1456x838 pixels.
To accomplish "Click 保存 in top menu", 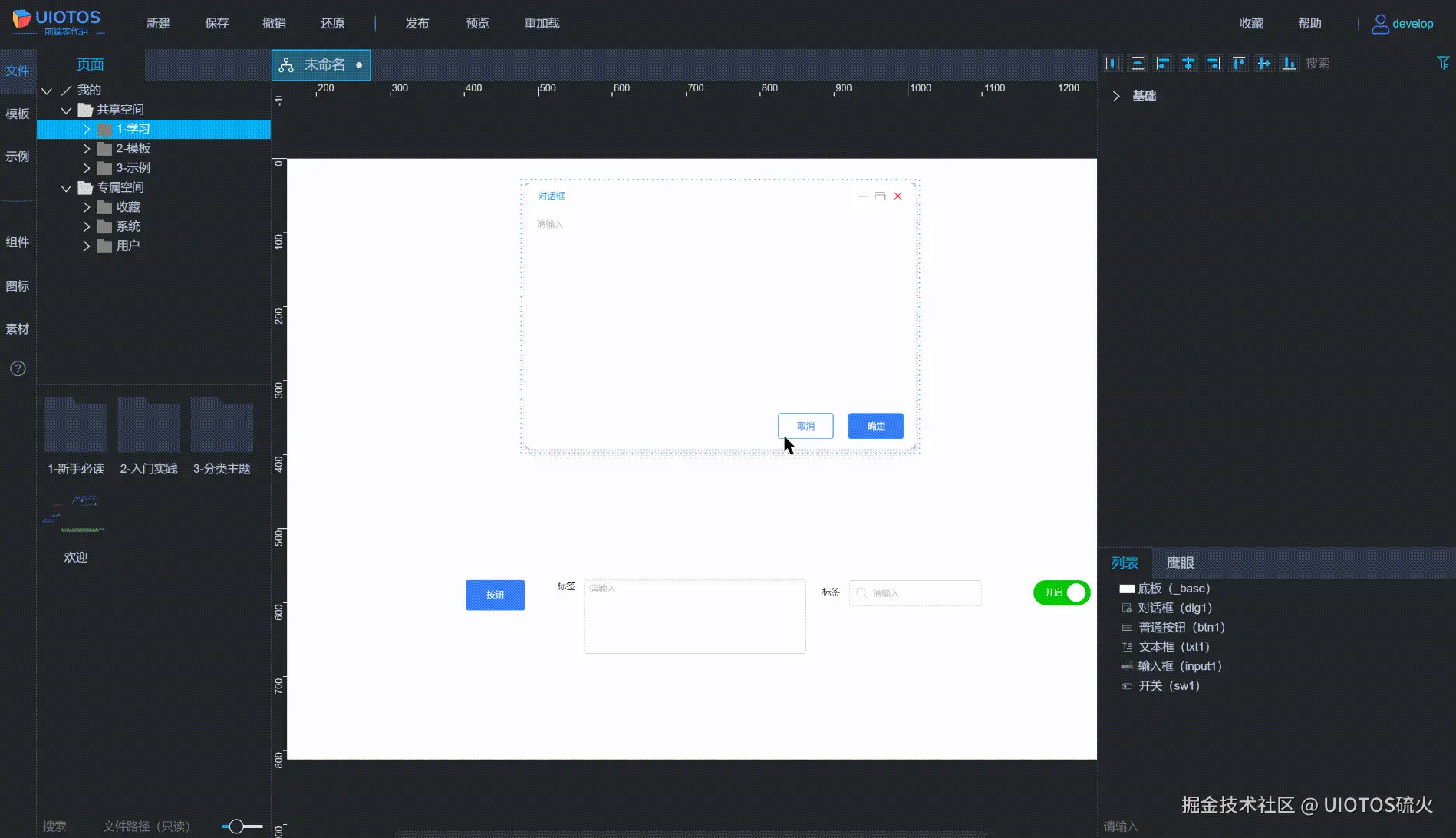I will [216, 24].
